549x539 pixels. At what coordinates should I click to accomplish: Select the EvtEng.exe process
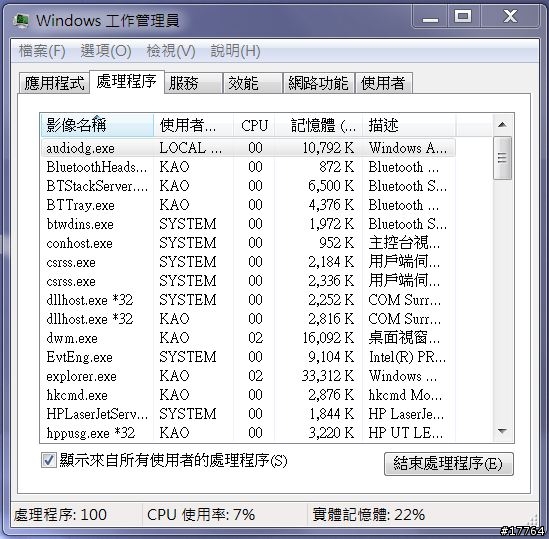(248, 357)
